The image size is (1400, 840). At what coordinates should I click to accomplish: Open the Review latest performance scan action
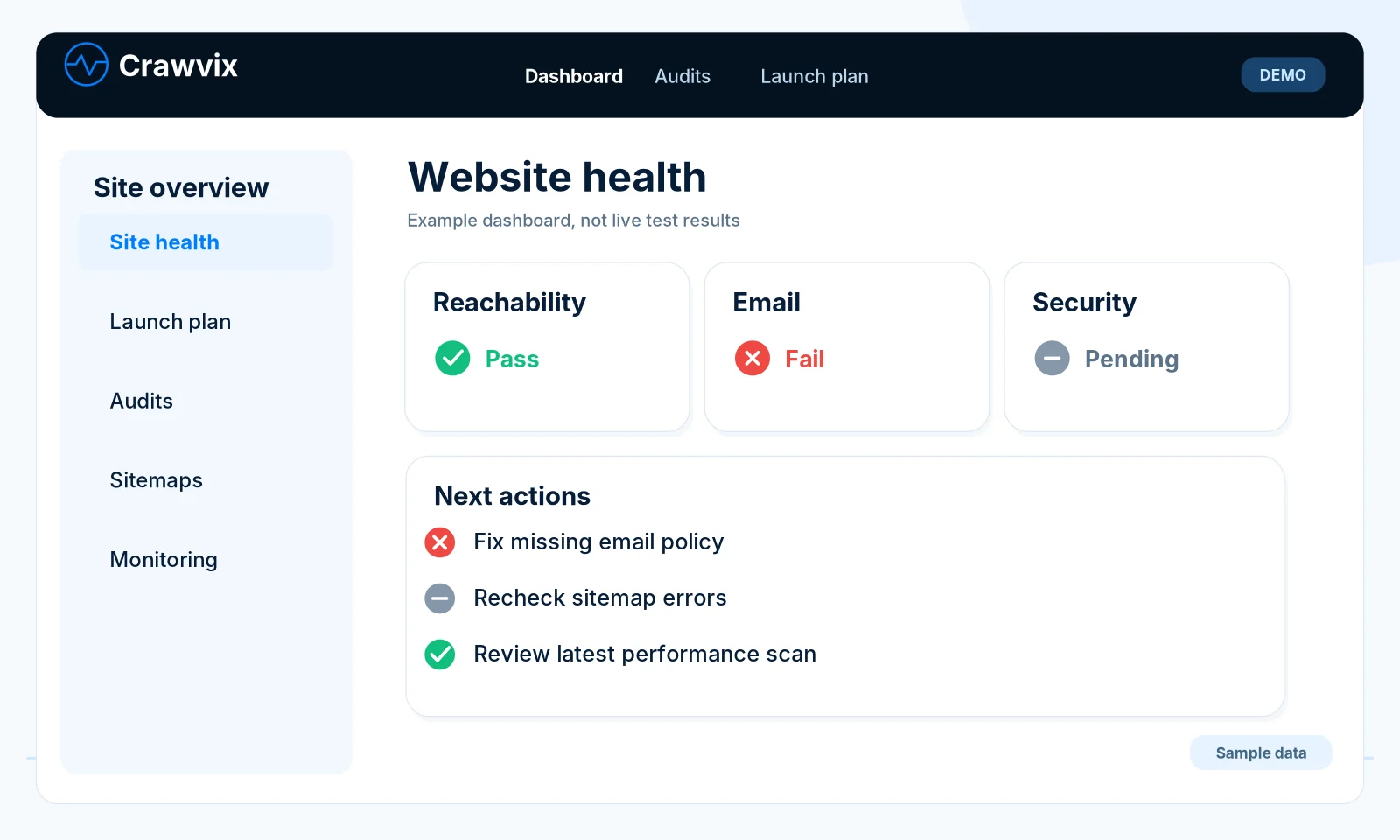[x=645, y=654]
